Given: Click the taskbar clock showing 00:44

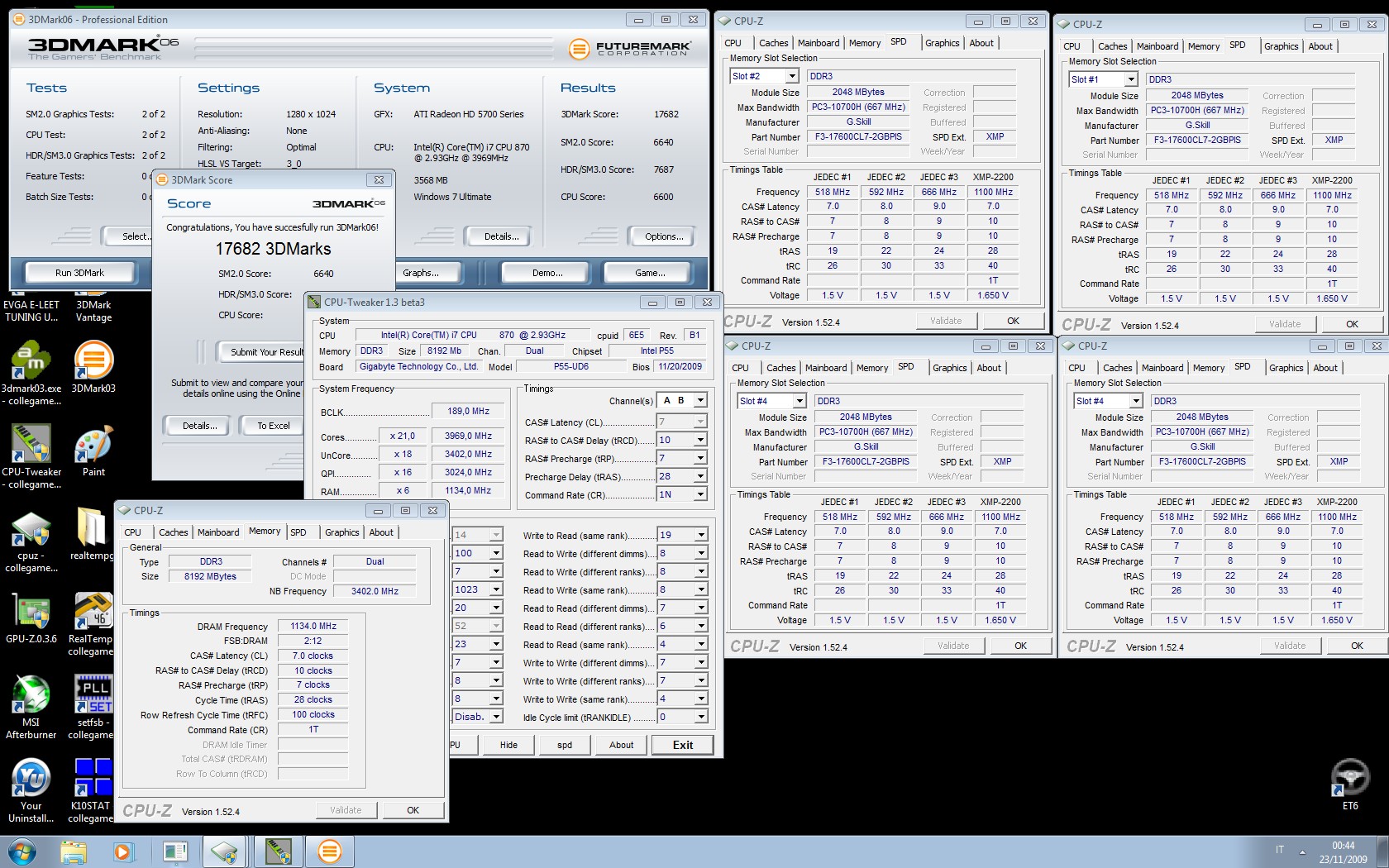Looking at the screenshot, I should point(1344,846).
